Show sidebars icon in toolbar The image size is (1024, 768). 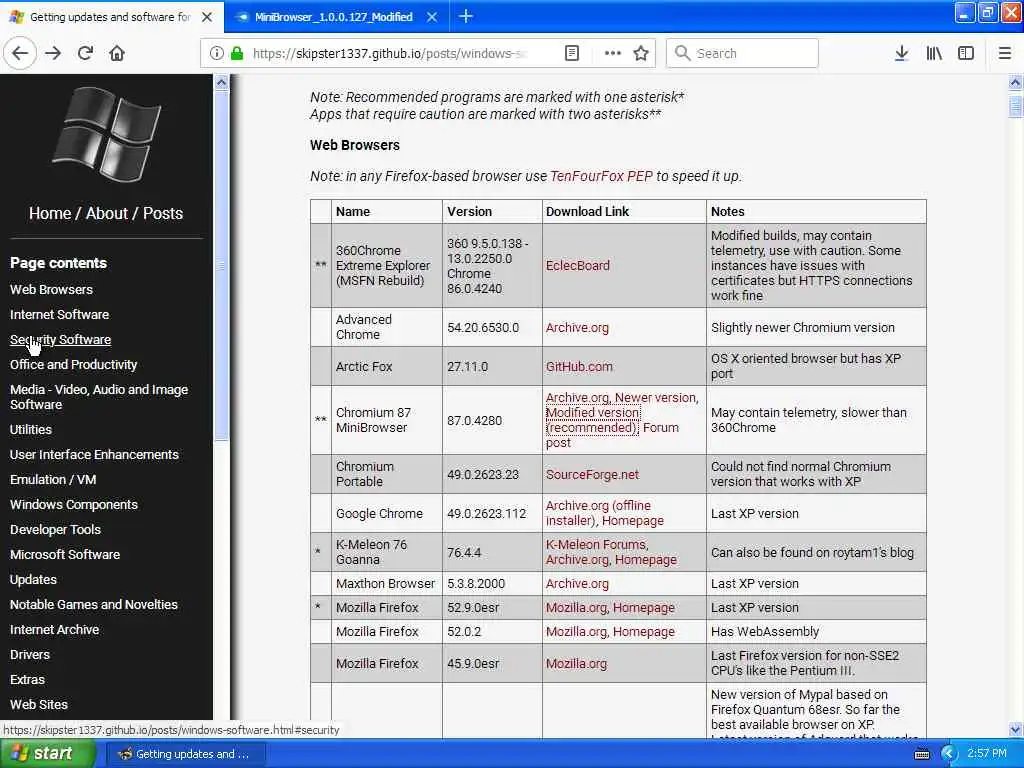(x=966, y=53)
